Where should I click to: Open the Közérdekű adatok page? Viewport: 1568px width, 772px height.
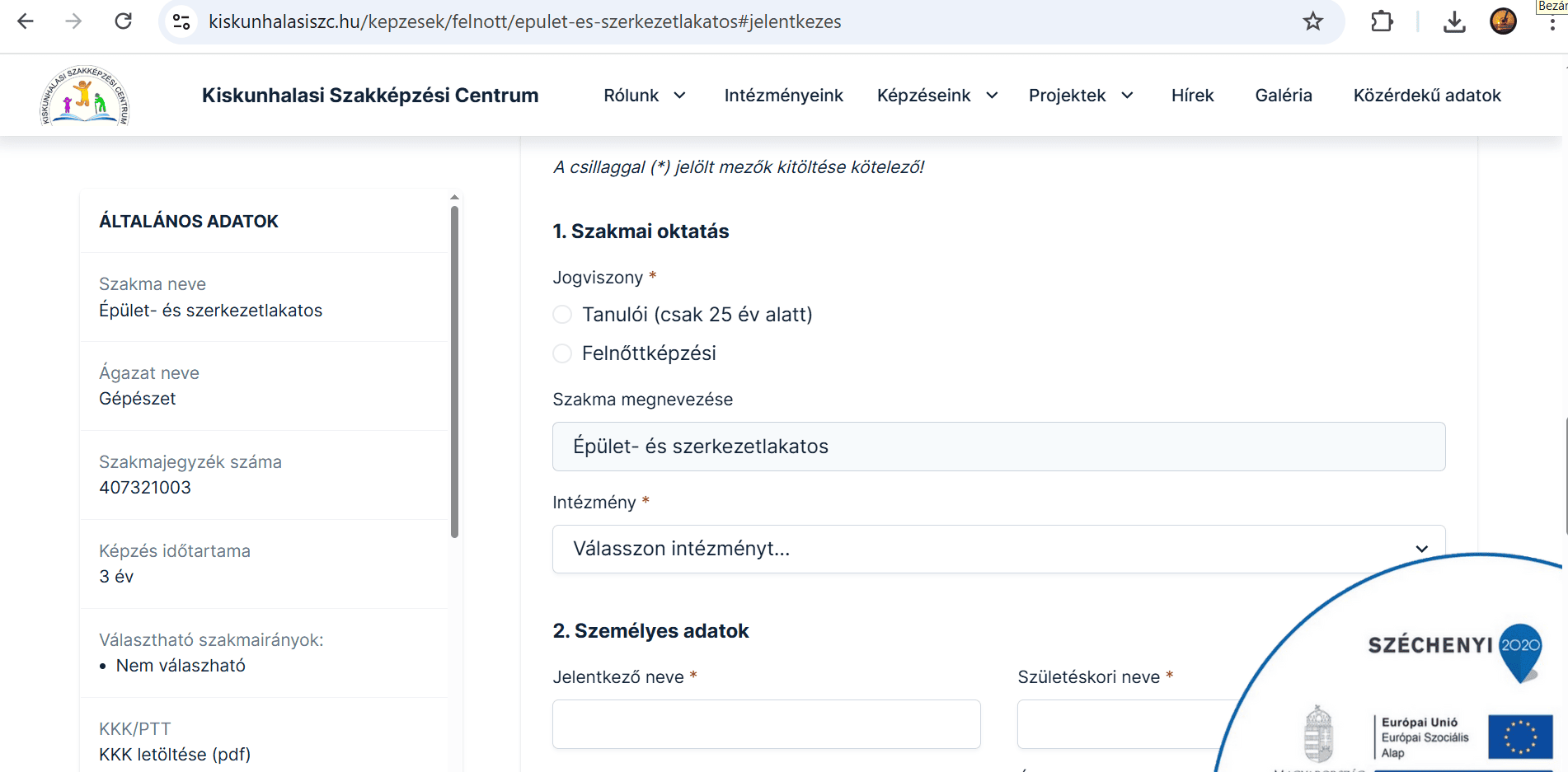click(1426, 96)
